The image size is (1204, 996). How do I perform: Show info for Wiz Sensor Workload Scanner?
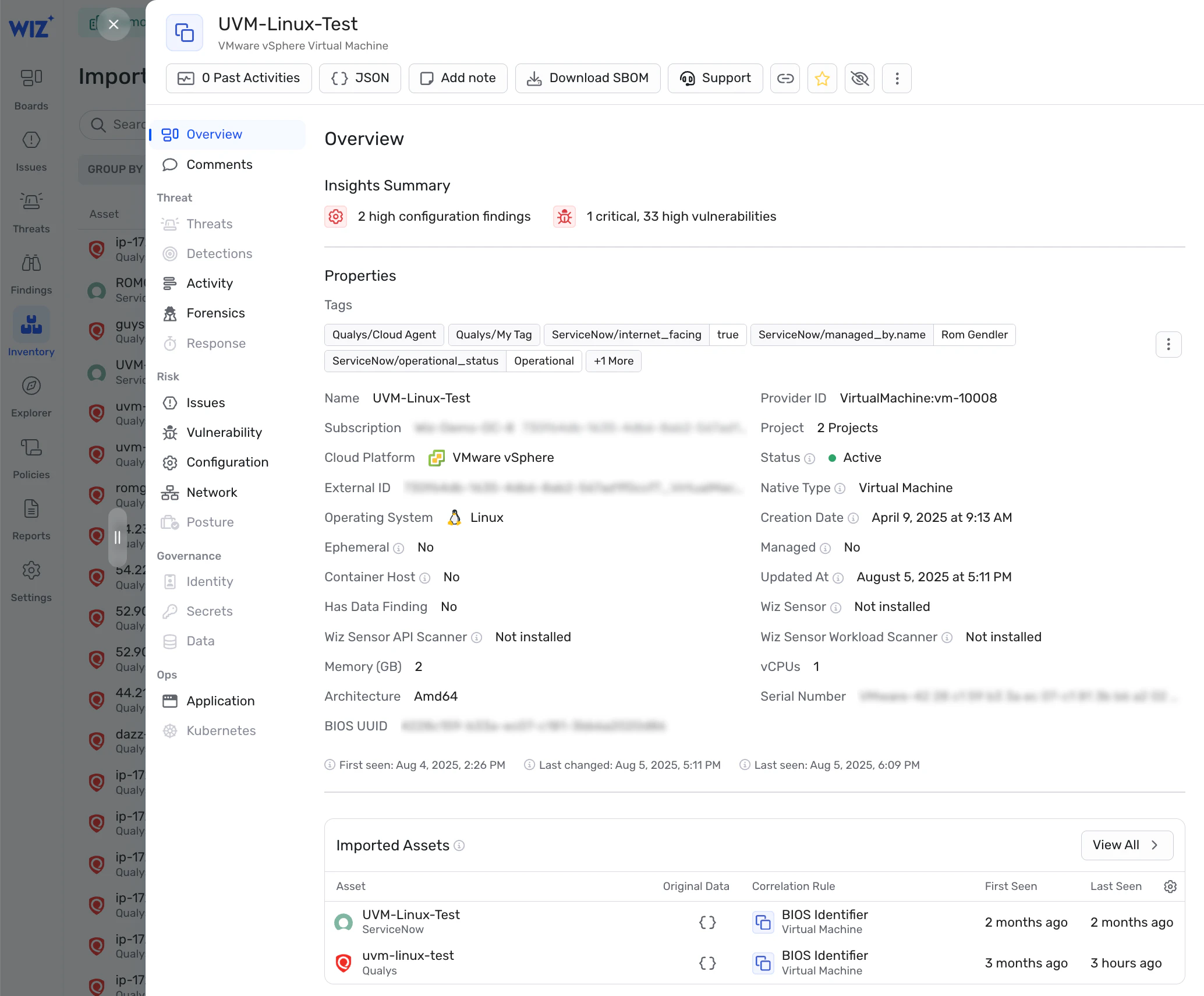click(947, 638)
